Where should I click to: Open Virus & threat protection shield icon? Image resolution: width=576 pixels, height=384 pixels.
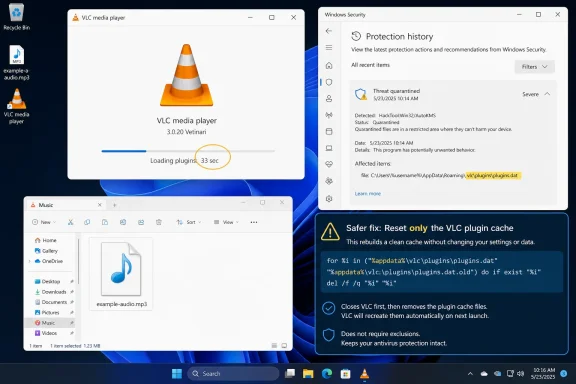pyautogui.click(x=329, y=82)
